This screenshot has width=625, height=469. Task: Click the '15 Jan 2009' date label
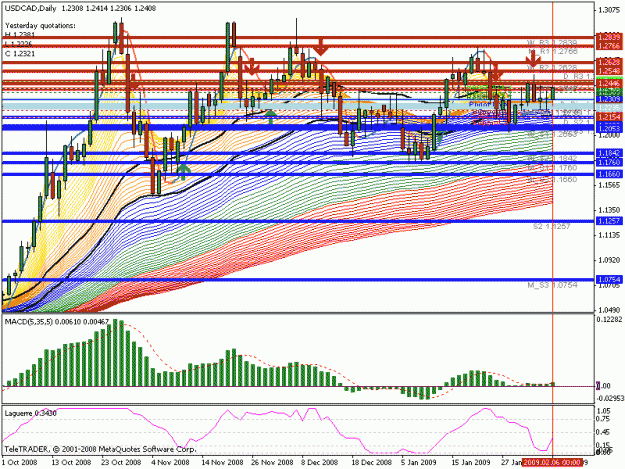[x=470, y=462]
